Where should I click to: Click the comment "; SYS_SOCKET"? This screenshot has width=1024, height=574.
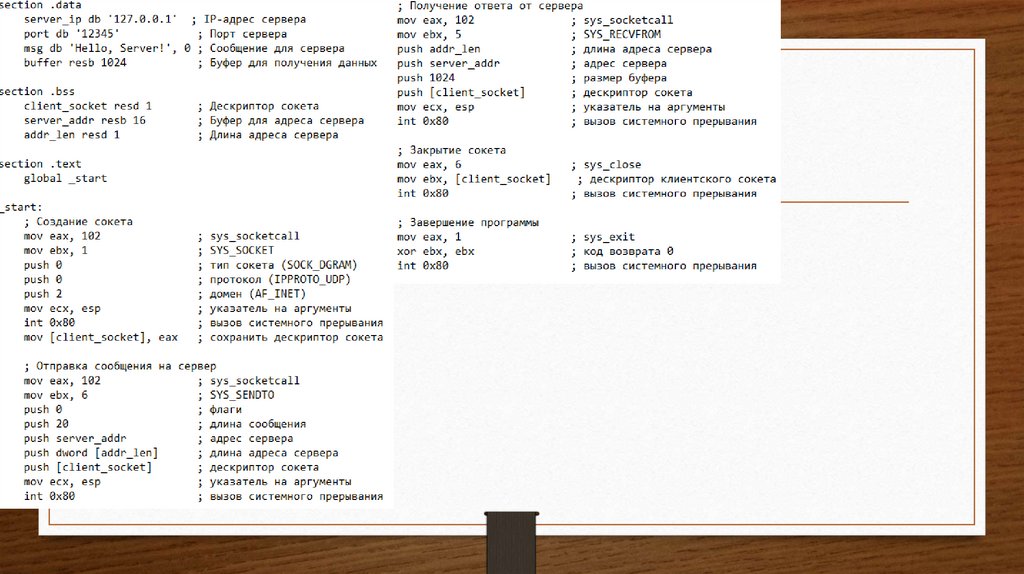(x=236, y=250)
